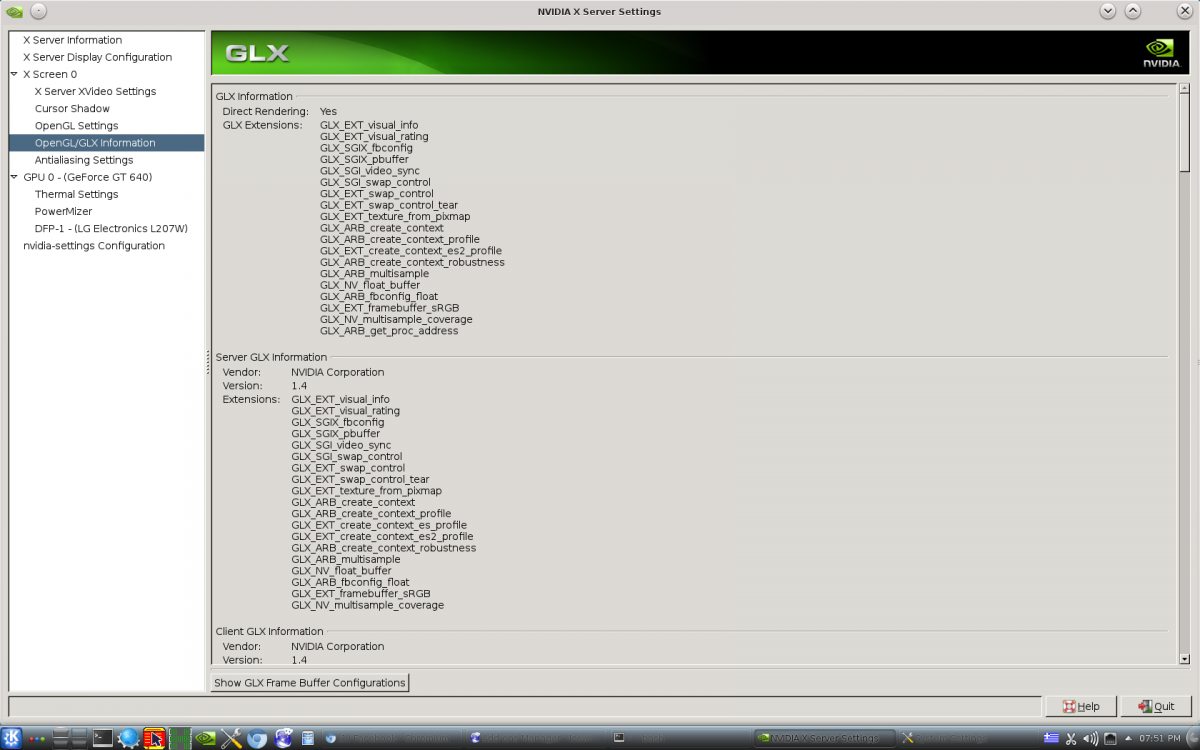Click Show GLX Frame Buffer Configurations
1200x750 pixels.
(x=310, y=682)
